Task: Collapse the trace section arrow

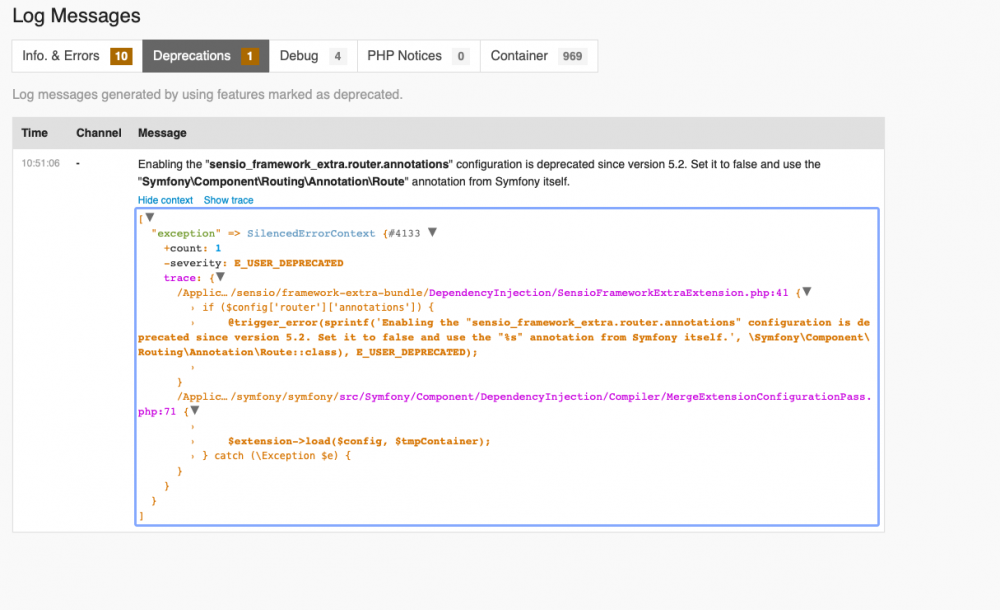Action: click(x=219, y=277)
